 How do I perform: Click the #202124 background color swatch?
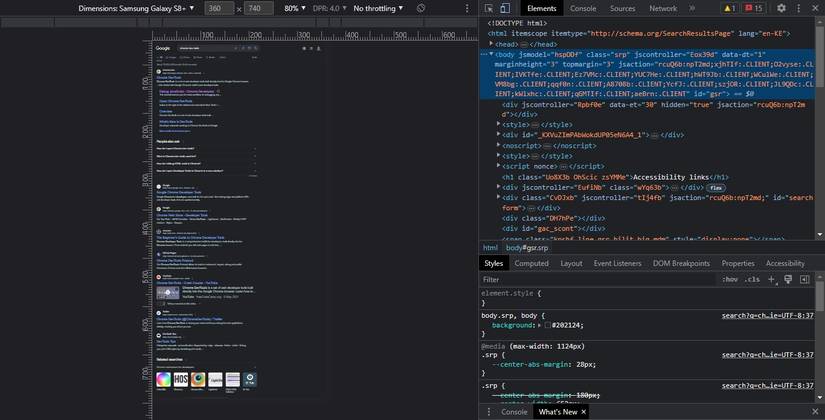click(548, 326)
